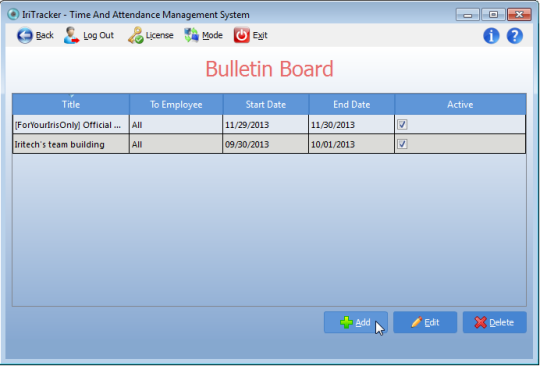540x366 pixels.
Task: Click the Mode label in toolbar
Action: [212, 35]
